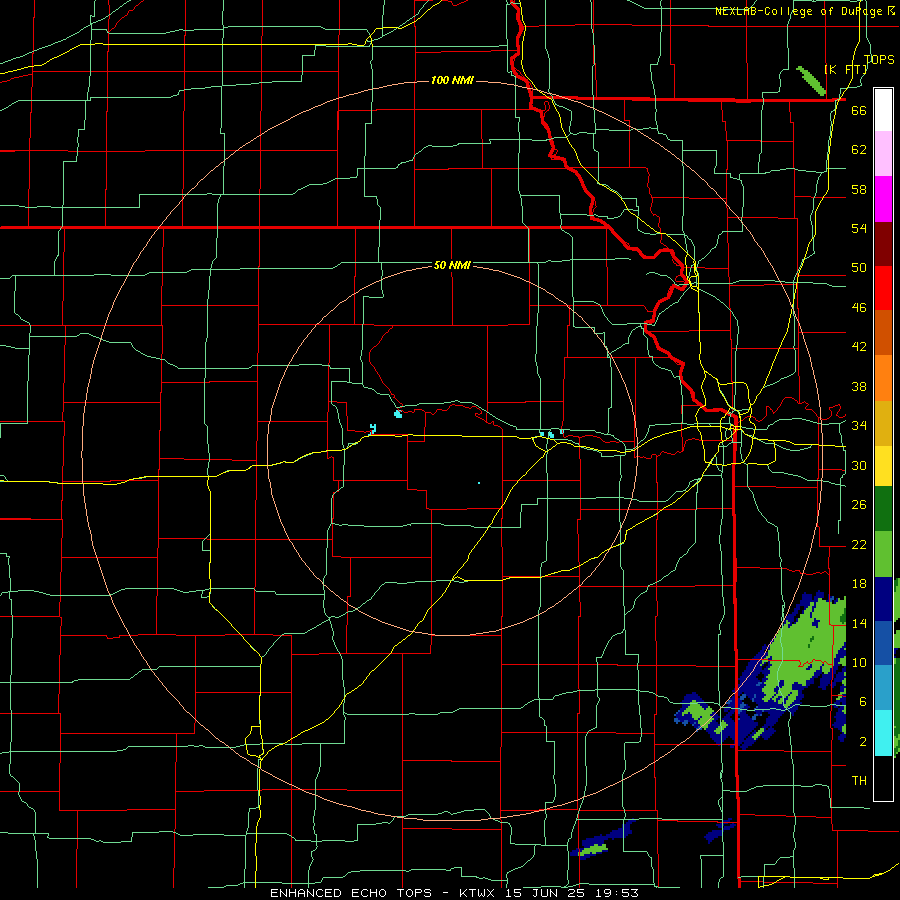Click the 'NEXLAB-College of DuPage' text
Image resolution: width=900 pixels, height=900 pixels.
pos(800,11)
